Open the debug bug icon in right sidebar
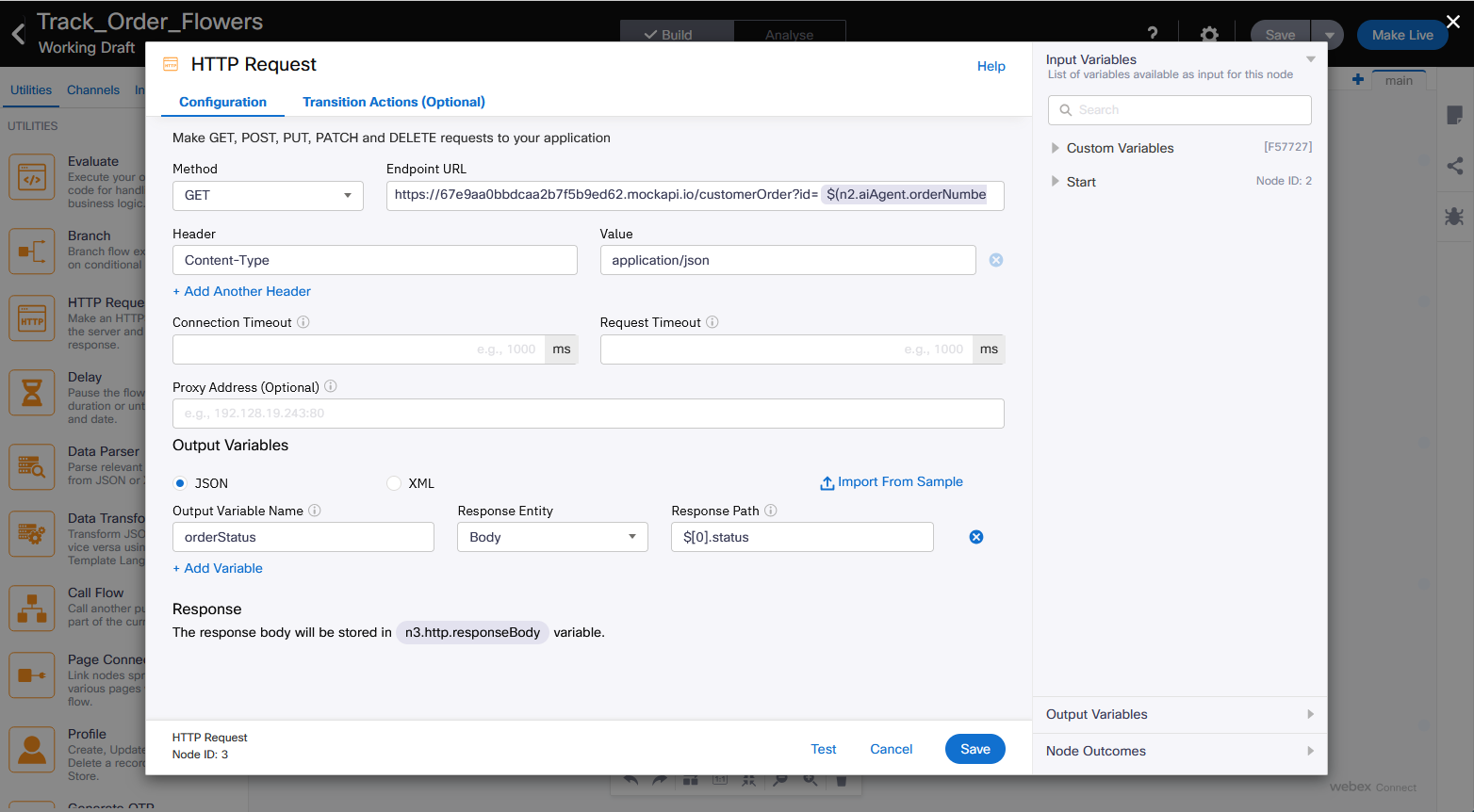The image size is (1474, 812). coord(1454,216)
